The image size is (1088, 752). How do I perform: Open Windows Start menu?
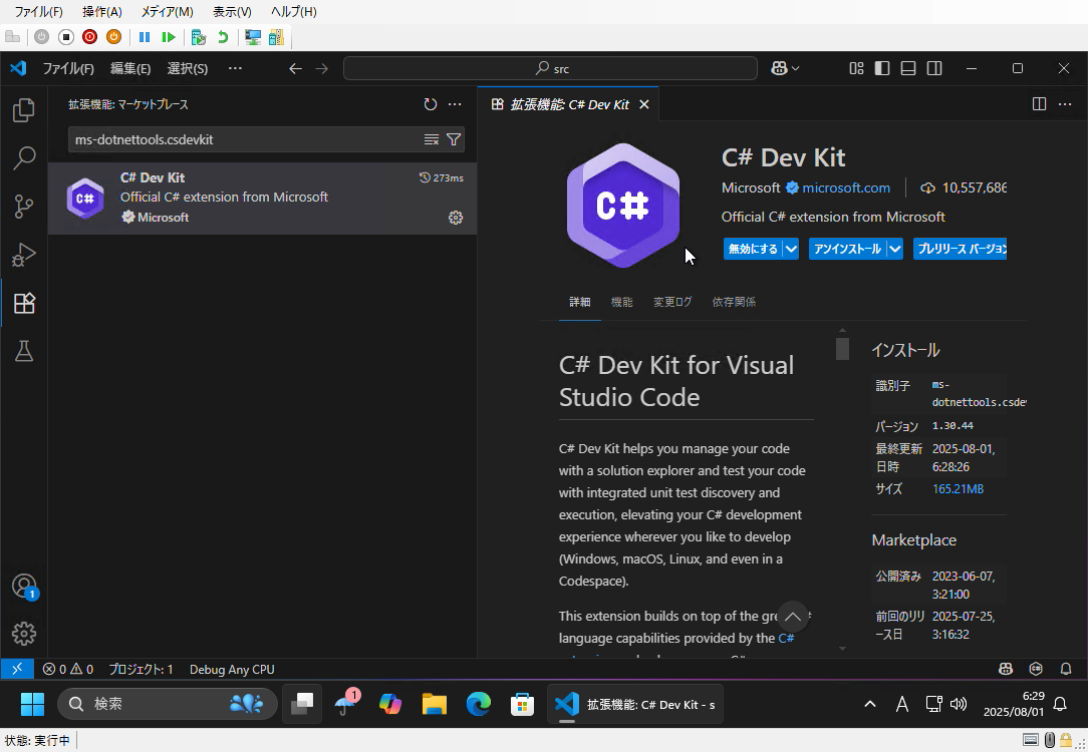coord(32,704)
